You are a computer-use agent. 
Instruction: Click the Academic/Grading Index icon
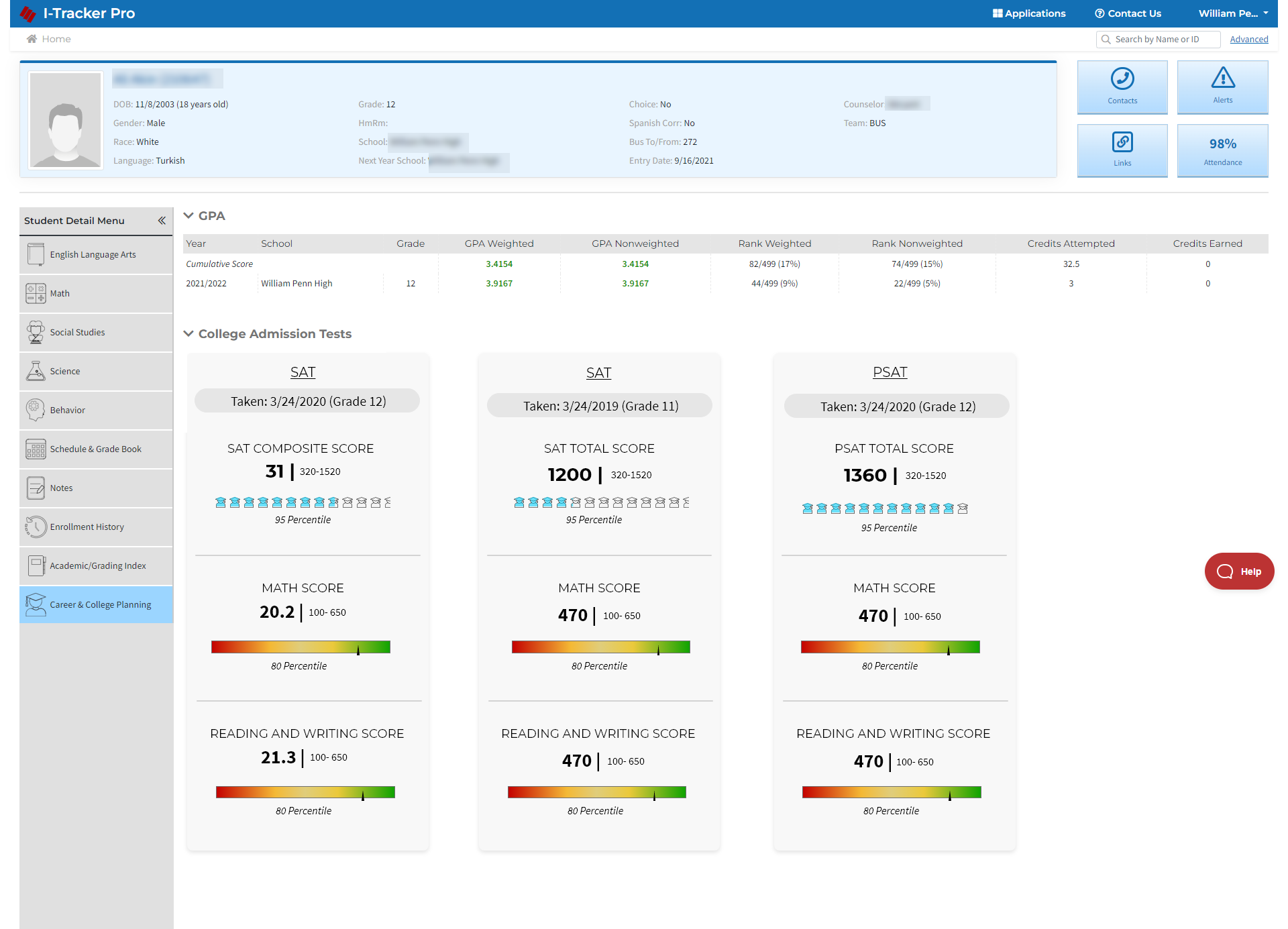coord(36,565)
